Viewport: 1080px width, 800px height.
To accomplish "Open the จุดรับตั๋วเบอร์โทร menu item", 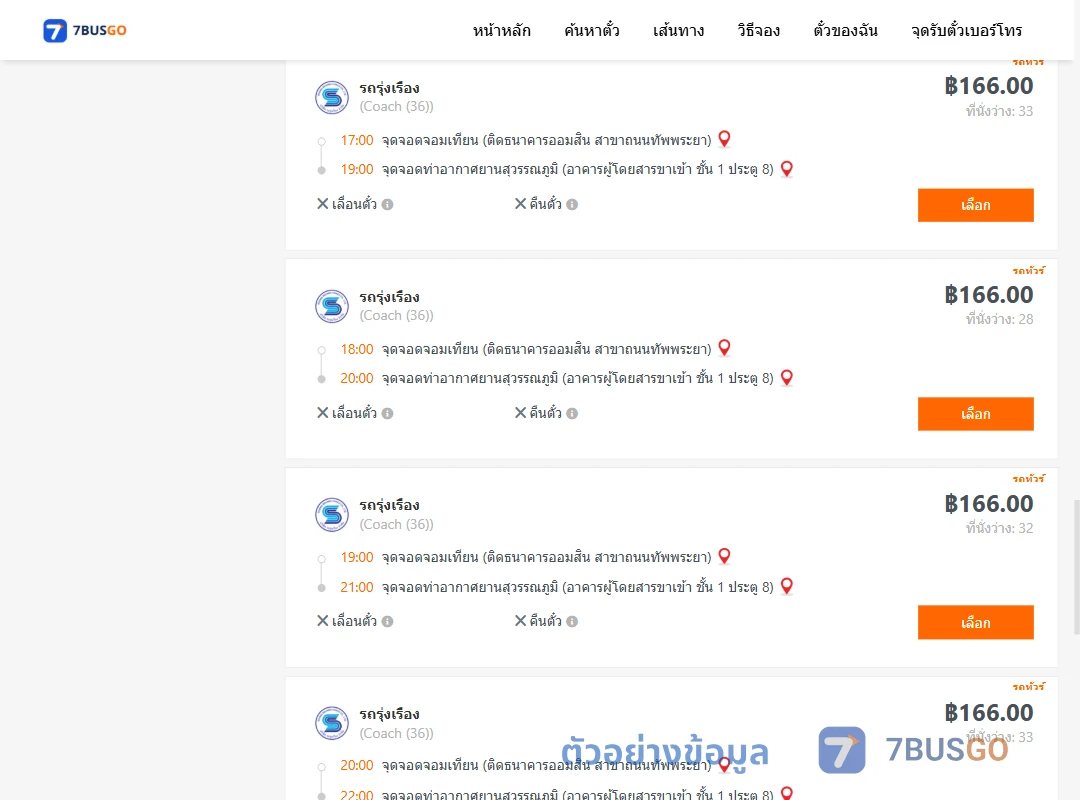I will (966, 30).
